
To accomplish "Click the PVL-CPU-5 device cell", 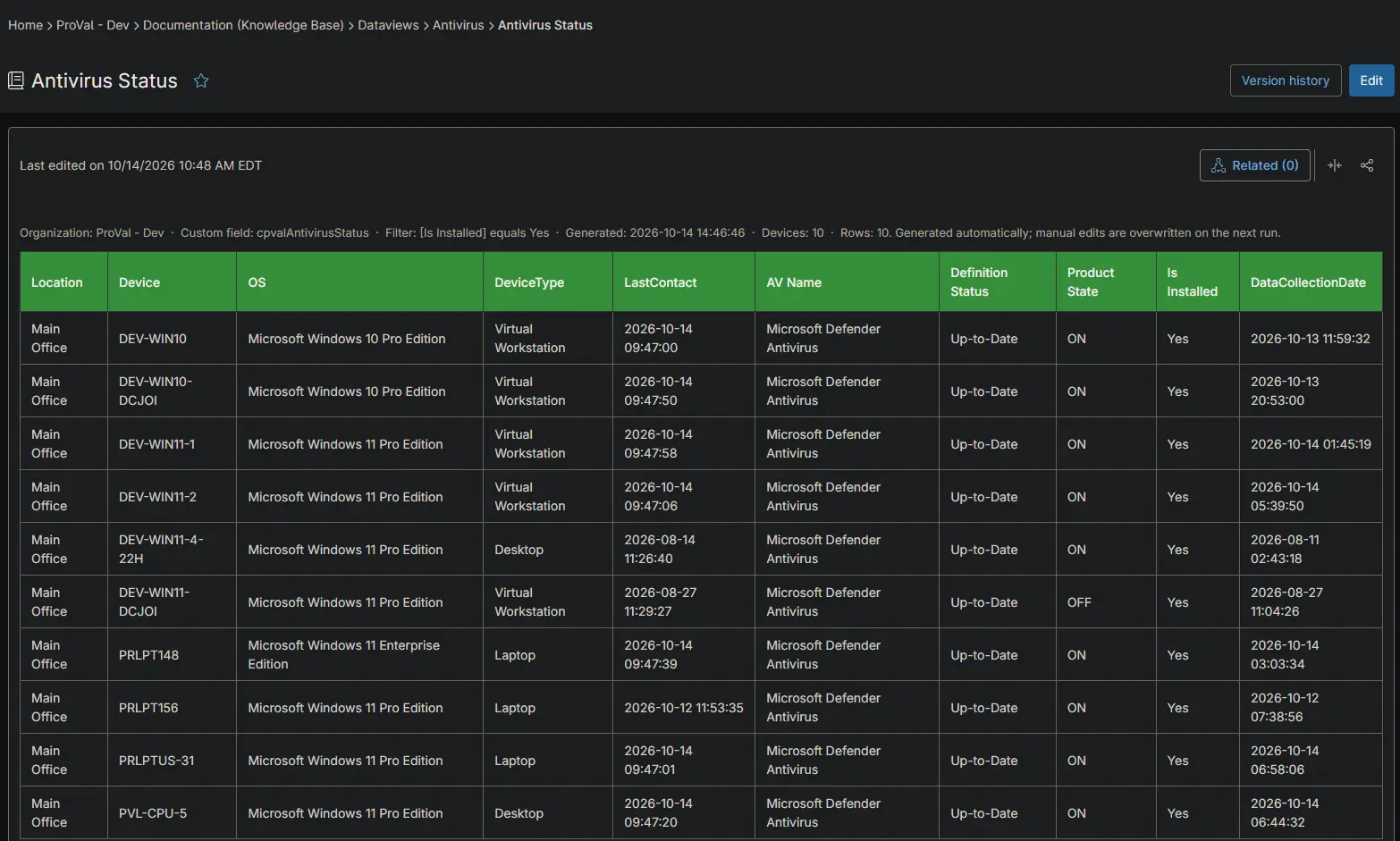I will [x=173, y=813].
